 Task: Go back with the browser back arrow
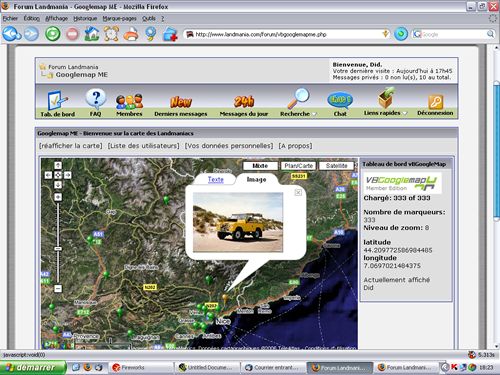[x=11, y=34]
